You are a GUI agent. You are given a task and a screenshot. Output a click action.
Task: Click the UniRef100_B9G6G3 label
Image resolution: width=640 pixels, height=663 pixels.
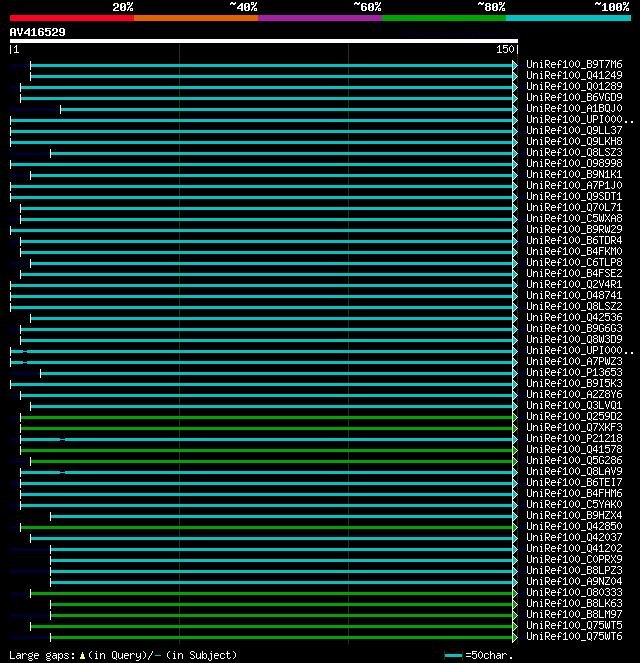click(574, 328)
